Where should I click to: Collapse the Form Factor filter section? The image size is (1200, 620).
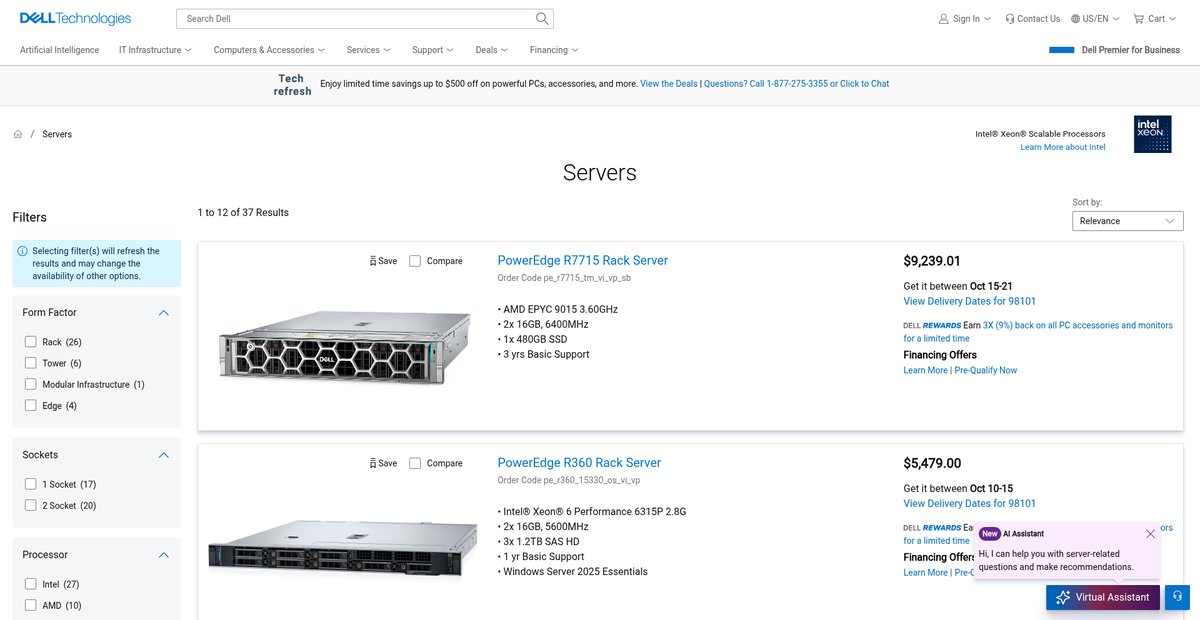pyautogui.click(x=164, y=313)
